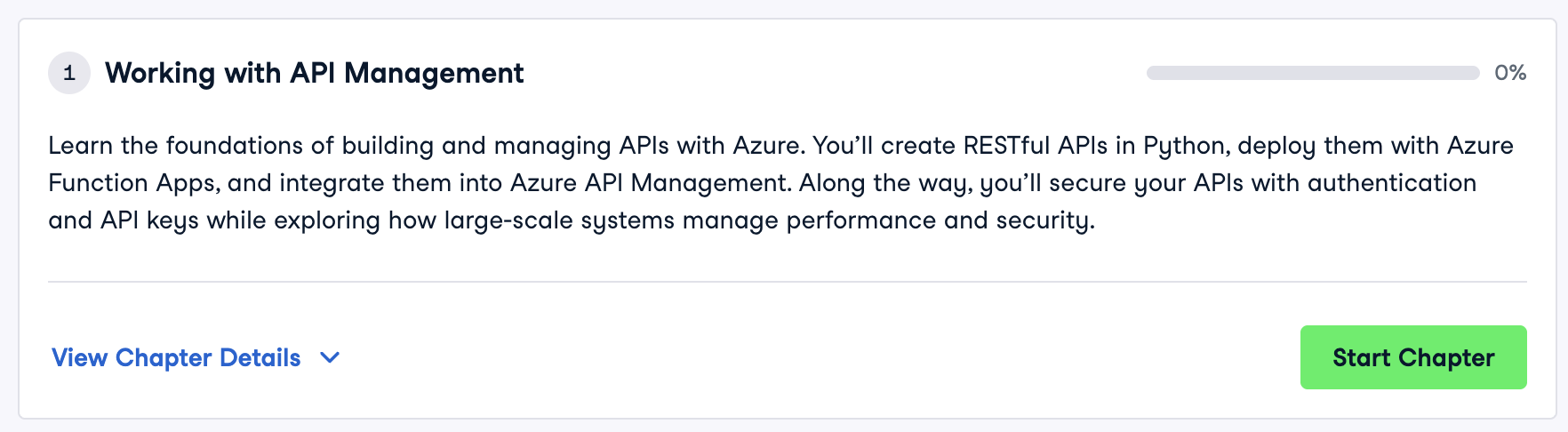Click the chapter number 1 badge
1568x432 pixels.
point(69,73)
